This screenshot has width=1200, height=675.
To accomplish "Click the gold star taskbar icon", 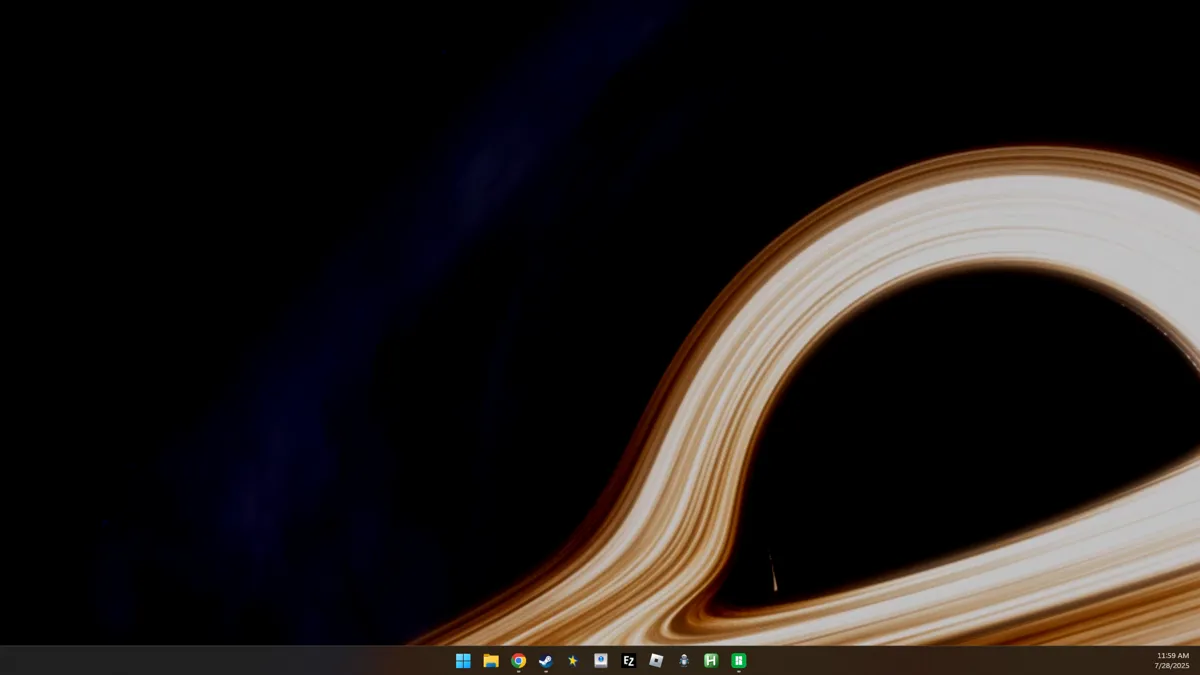I will coord(573,661).
